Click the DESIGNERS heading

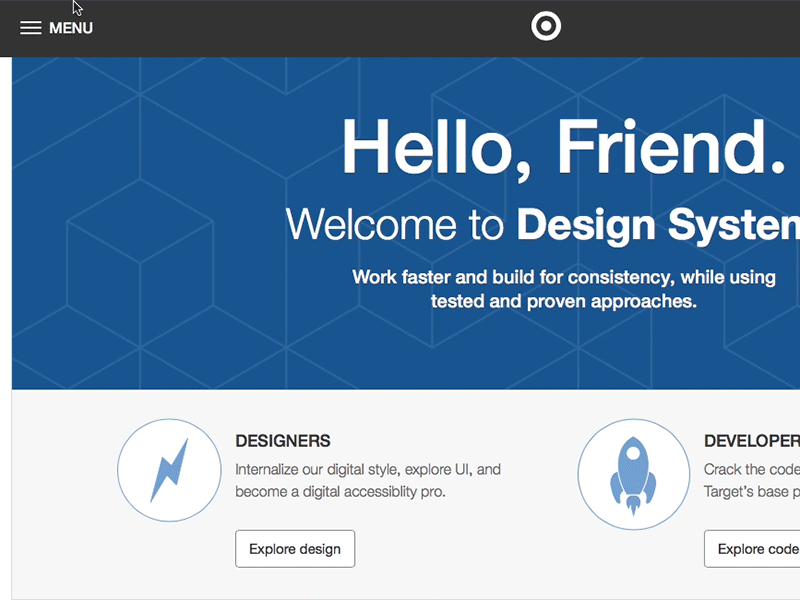283,441
